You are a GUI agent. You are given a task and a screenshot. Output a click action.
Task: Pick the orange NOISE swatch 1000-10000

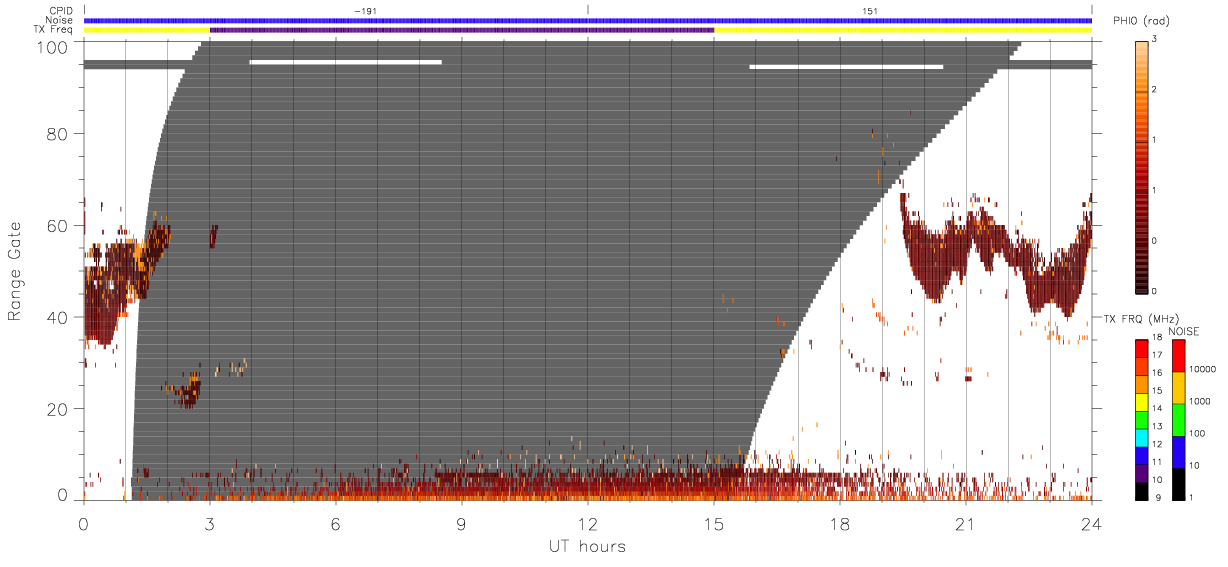coord(1178,387)
